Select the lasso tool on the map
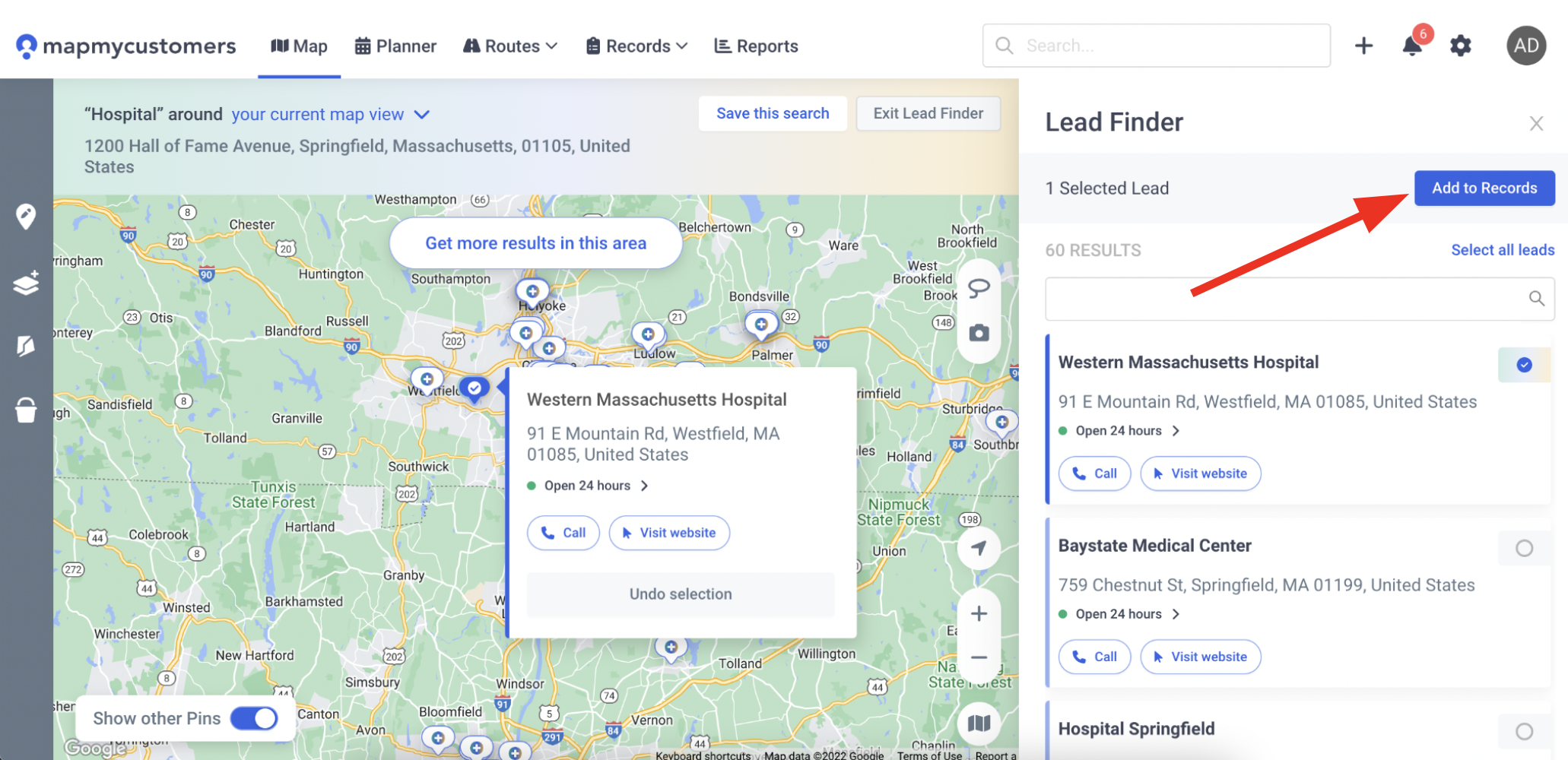This screenshot has width=1568, height=760. 979,288
